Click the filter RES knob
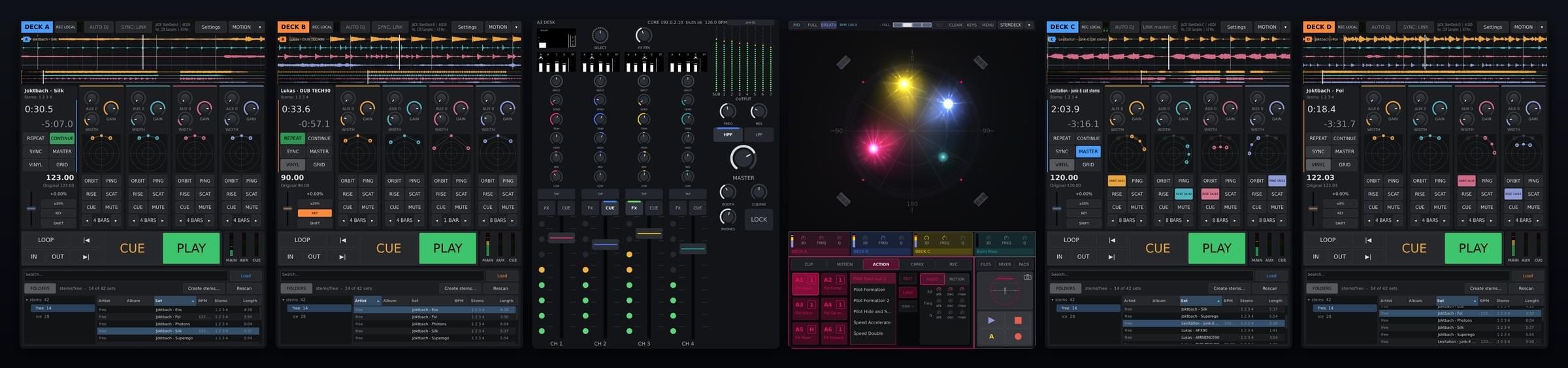Screen dimensions: 1568x368 point(759,111)
